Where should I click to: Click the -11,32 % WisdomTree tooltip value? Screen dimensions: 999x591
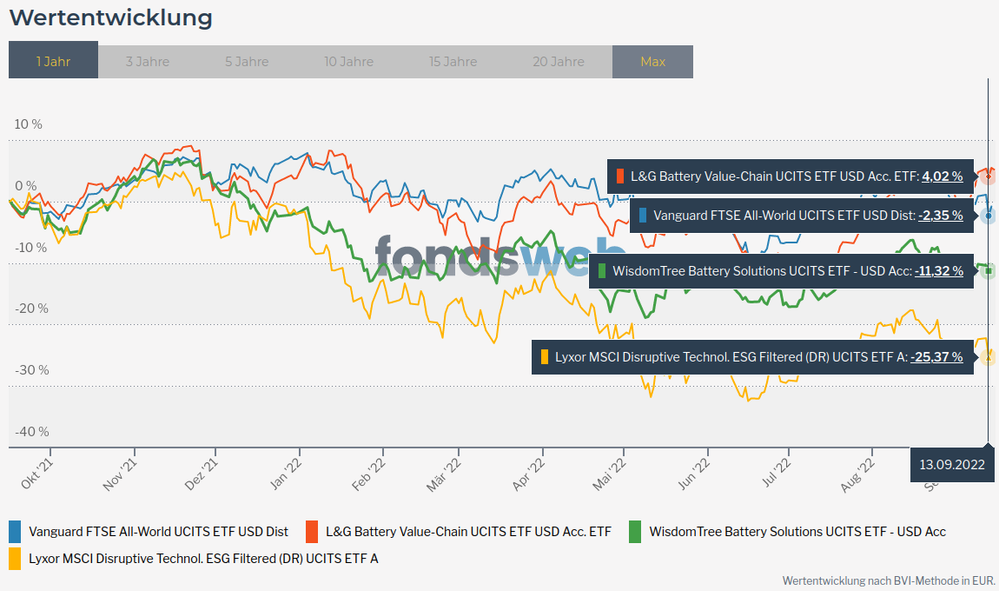coord(939,270)
